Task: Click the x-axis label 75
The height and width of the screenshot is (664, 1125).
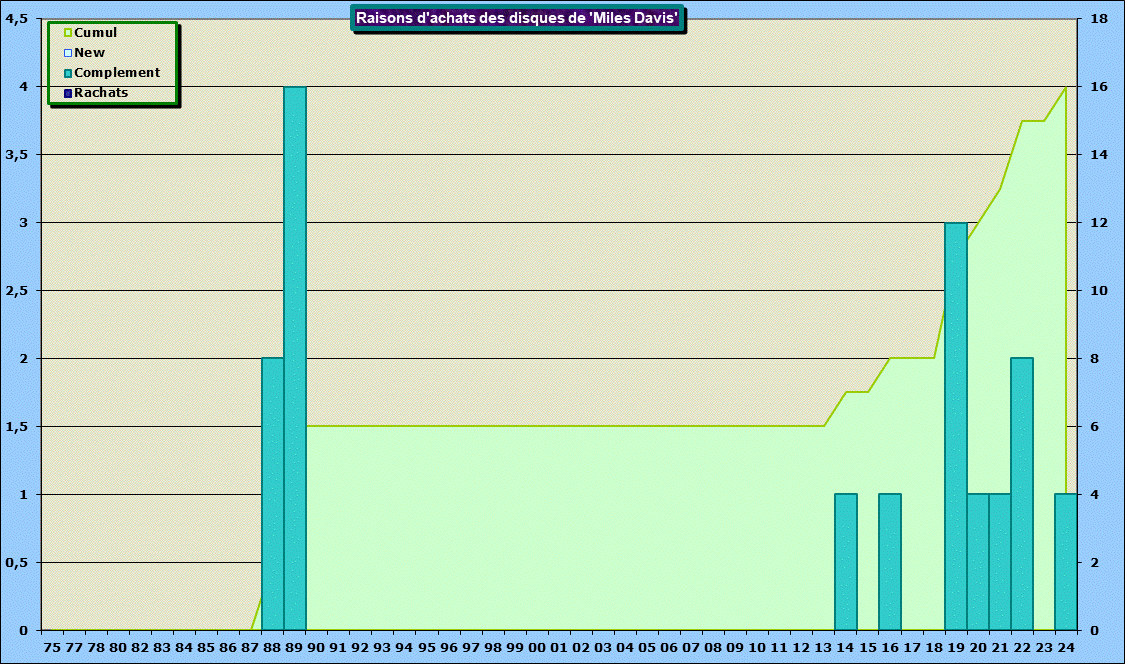Action: (x=52, y=647)
